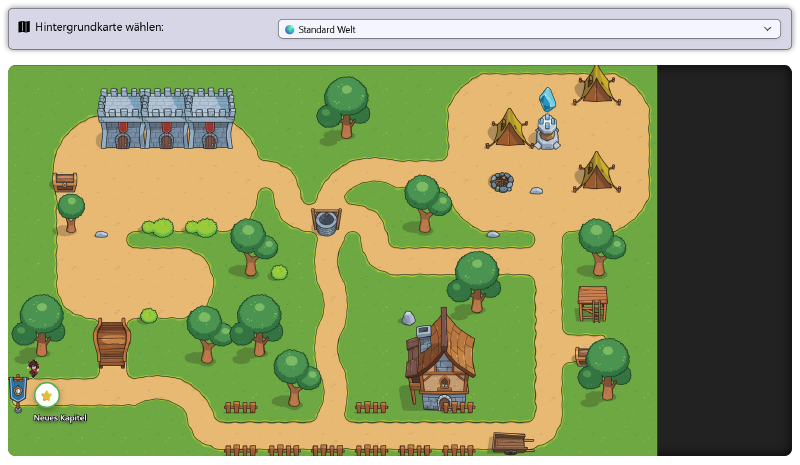Click the stone water well at the path crossing

[327, 222]
